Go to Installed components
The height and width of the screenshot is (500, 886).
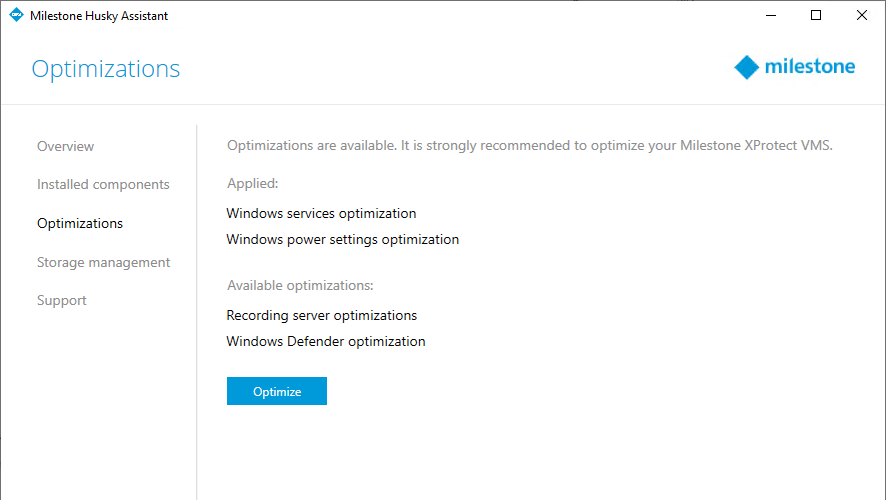coord(103,184)
